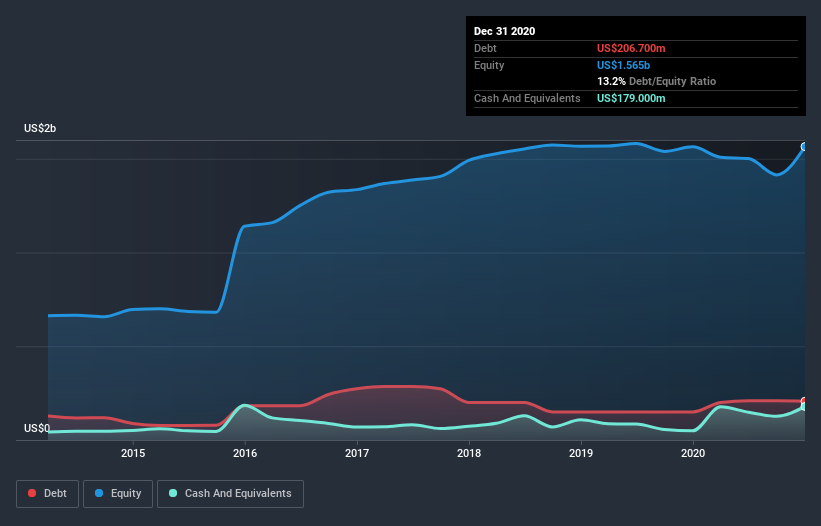Click the 2018 x-axis label

pyautogui.click(x=469, y=453)
